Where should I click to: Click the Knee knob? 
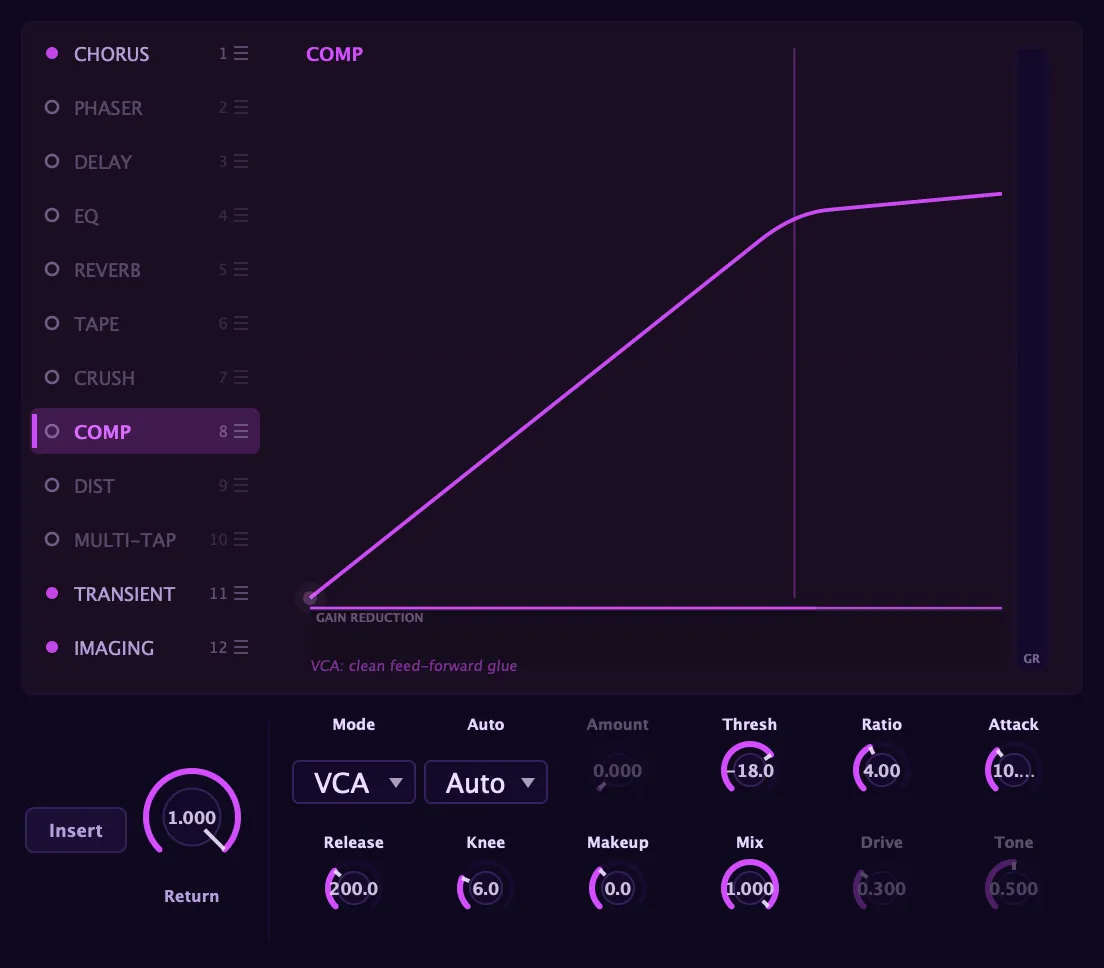[x=486, y=888]
